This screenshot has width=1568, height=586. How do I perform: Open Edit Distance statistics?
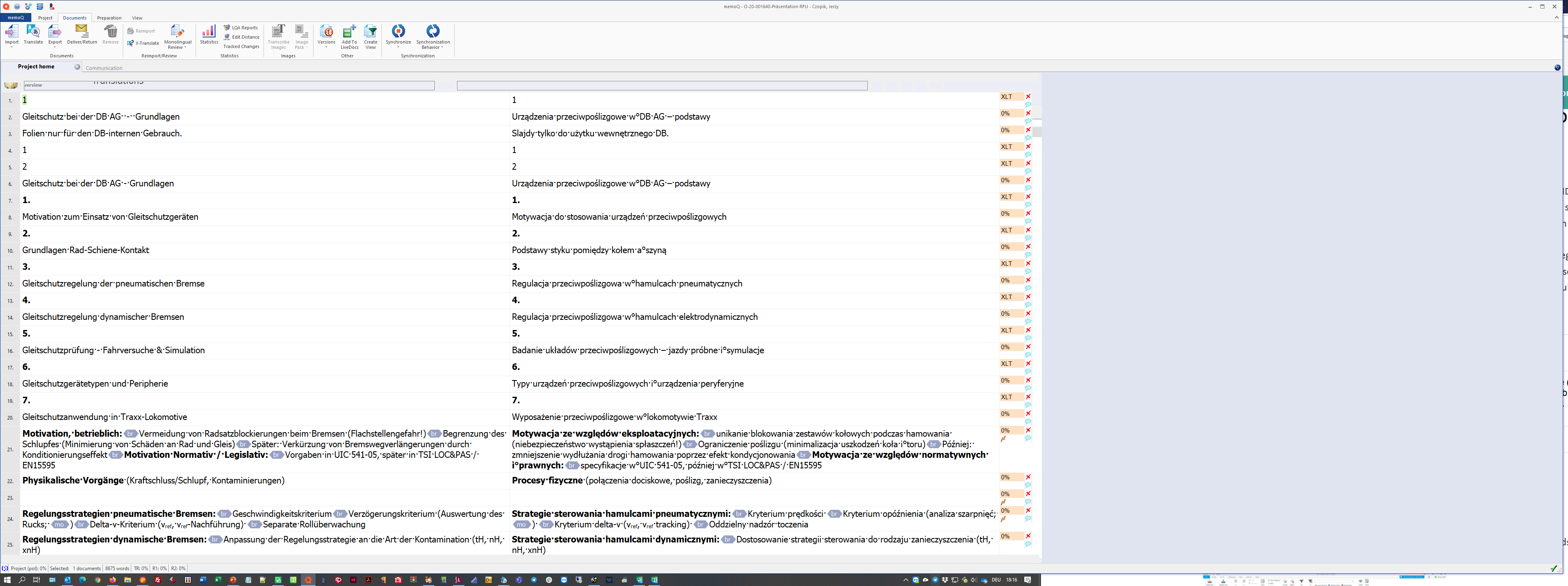242,37
